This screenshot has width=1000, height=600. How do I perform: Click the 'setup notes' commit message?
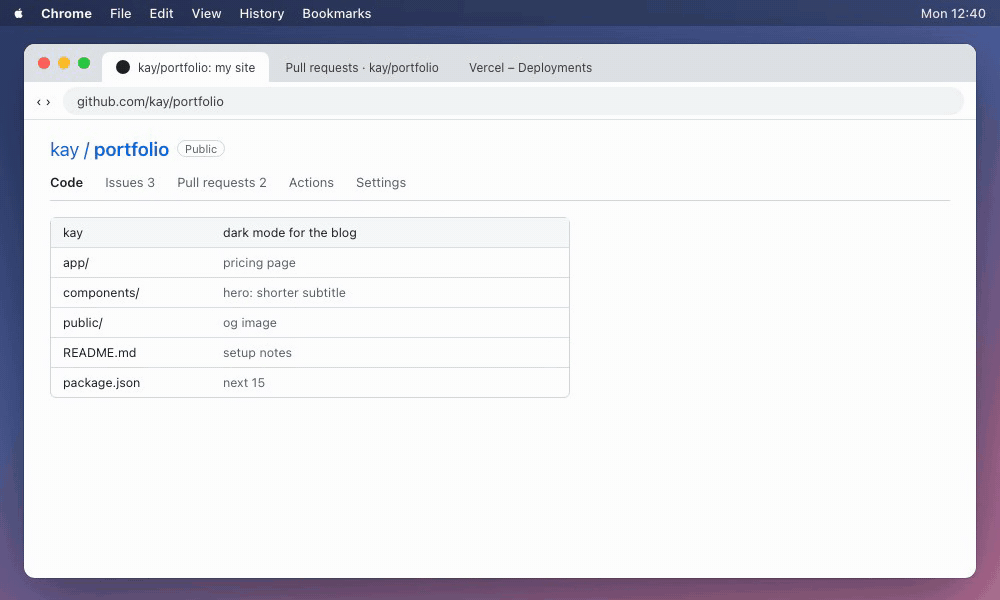257,353
